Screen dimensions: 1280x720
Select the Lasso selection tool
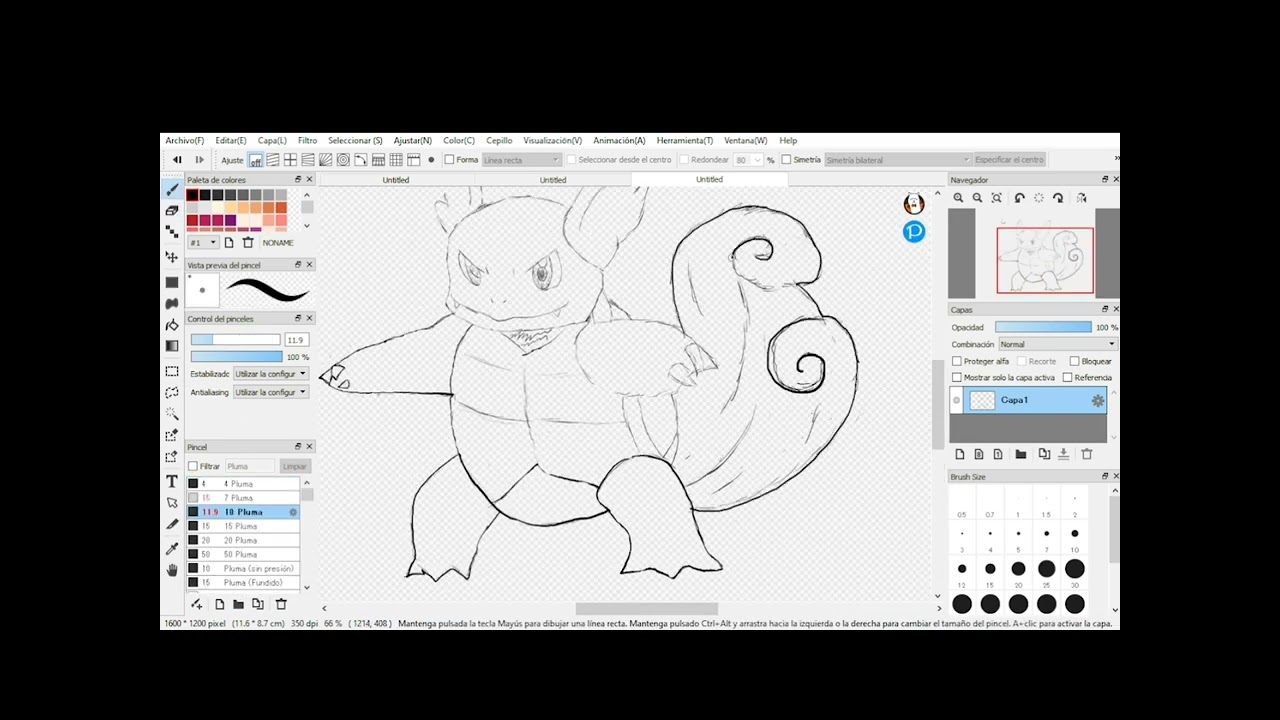[172, 392]
